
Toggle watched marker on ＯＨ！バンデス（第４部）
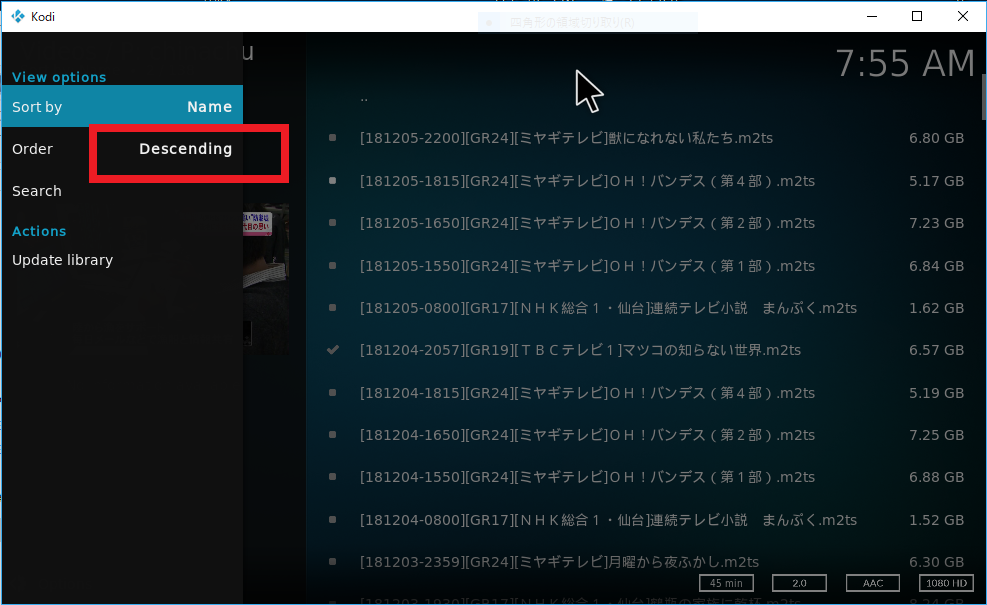pyautogui.click(x=332, y=181)
